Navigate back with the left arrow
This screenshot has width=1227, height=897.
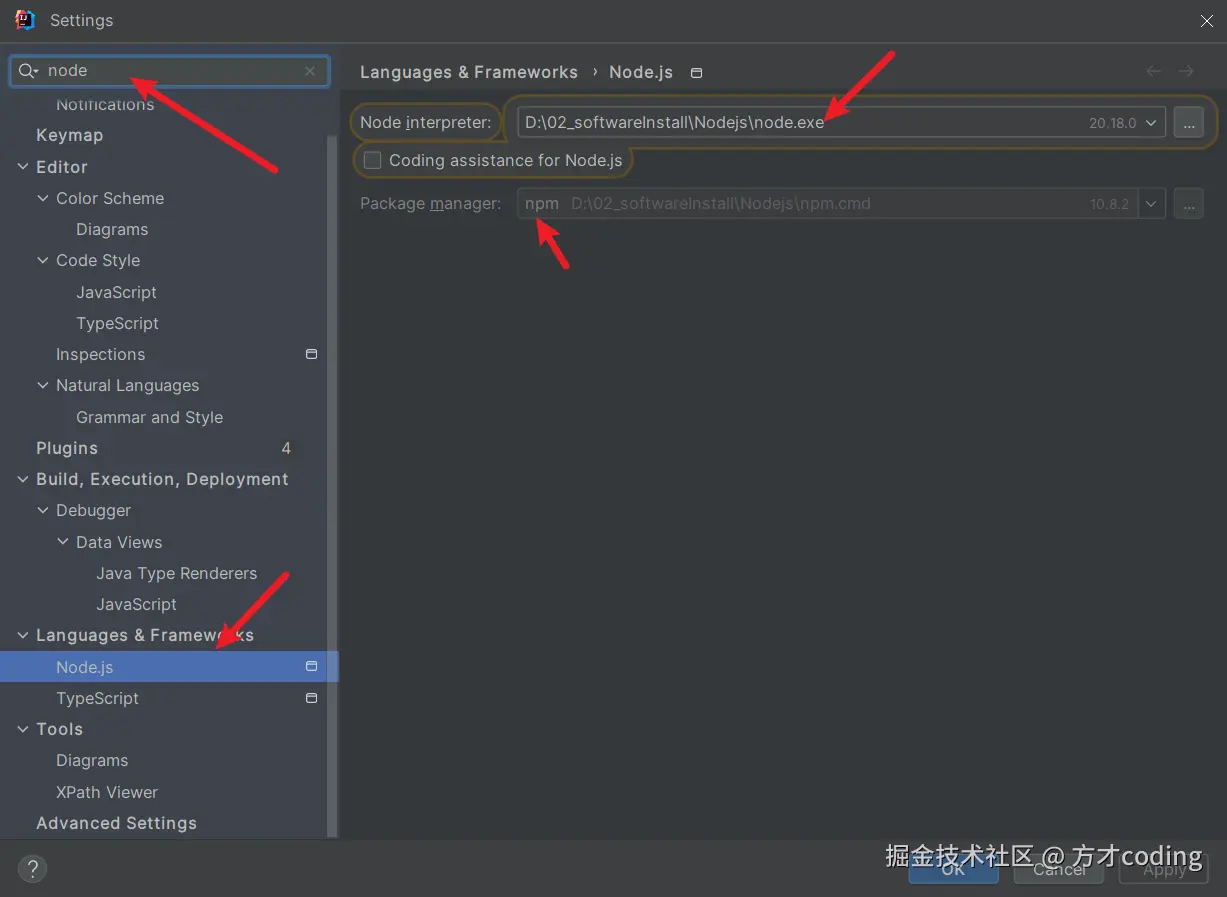1154,71
